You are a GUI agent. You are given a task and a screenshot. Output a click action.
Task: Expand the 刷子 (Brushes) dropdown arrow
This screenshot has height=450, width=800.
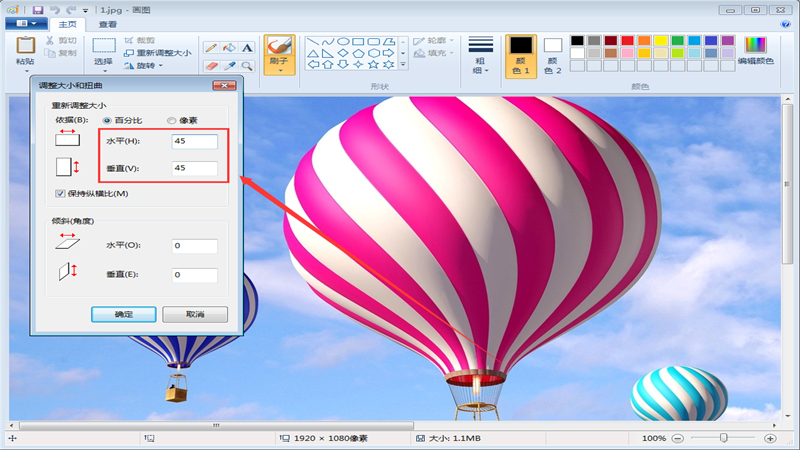[x=279, y=72]
